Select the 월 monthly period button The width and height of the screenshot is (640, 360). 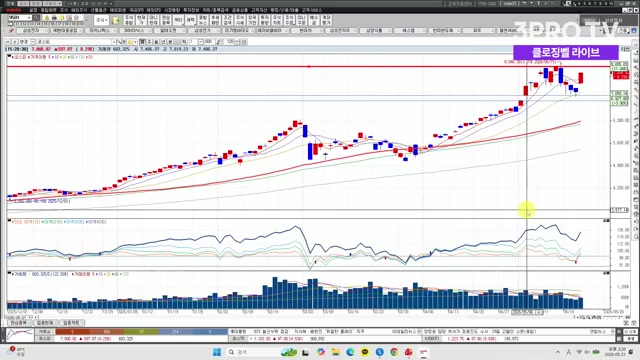point(156,42)
